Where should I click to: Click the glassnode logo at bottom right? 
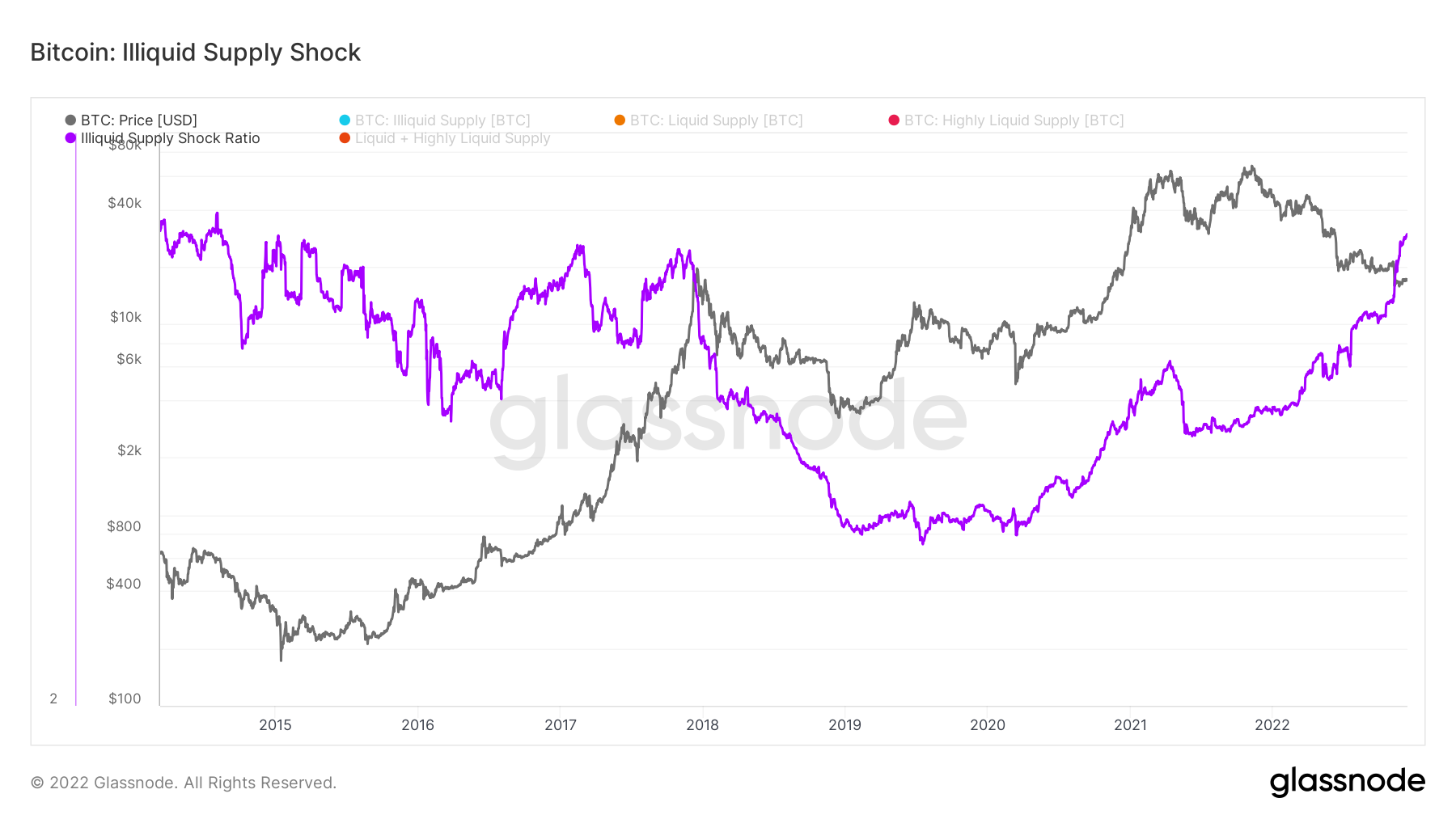(x=1347, y=782)
